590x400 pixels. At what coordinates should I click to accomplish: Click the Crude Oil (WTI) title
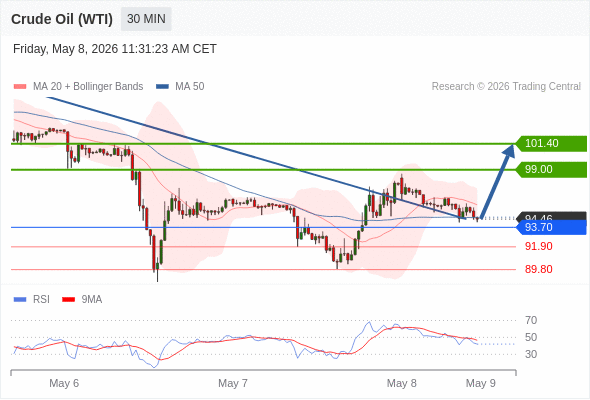coord(62,19)
